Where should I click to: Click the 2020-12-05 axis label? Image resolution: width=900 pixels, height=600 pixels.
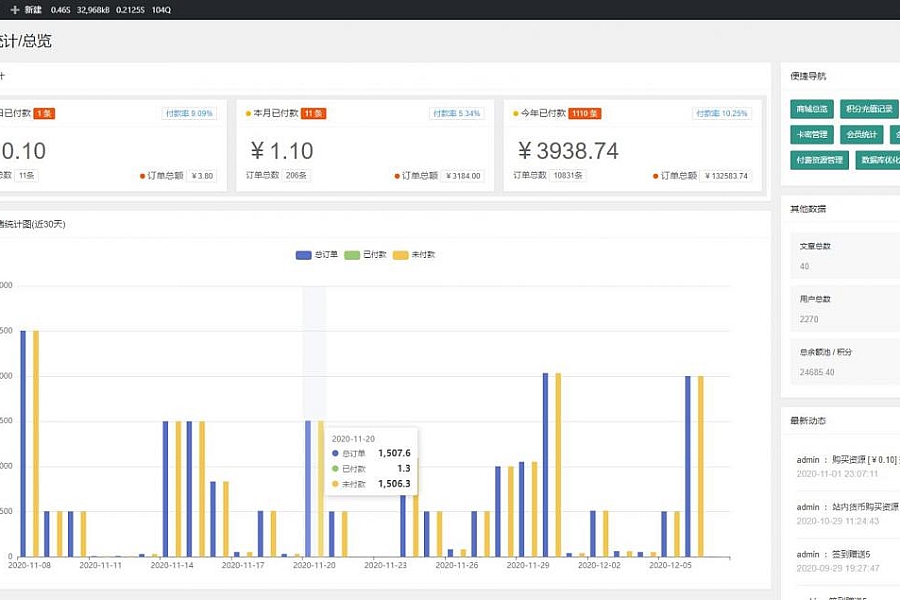(x=670, y=565)
